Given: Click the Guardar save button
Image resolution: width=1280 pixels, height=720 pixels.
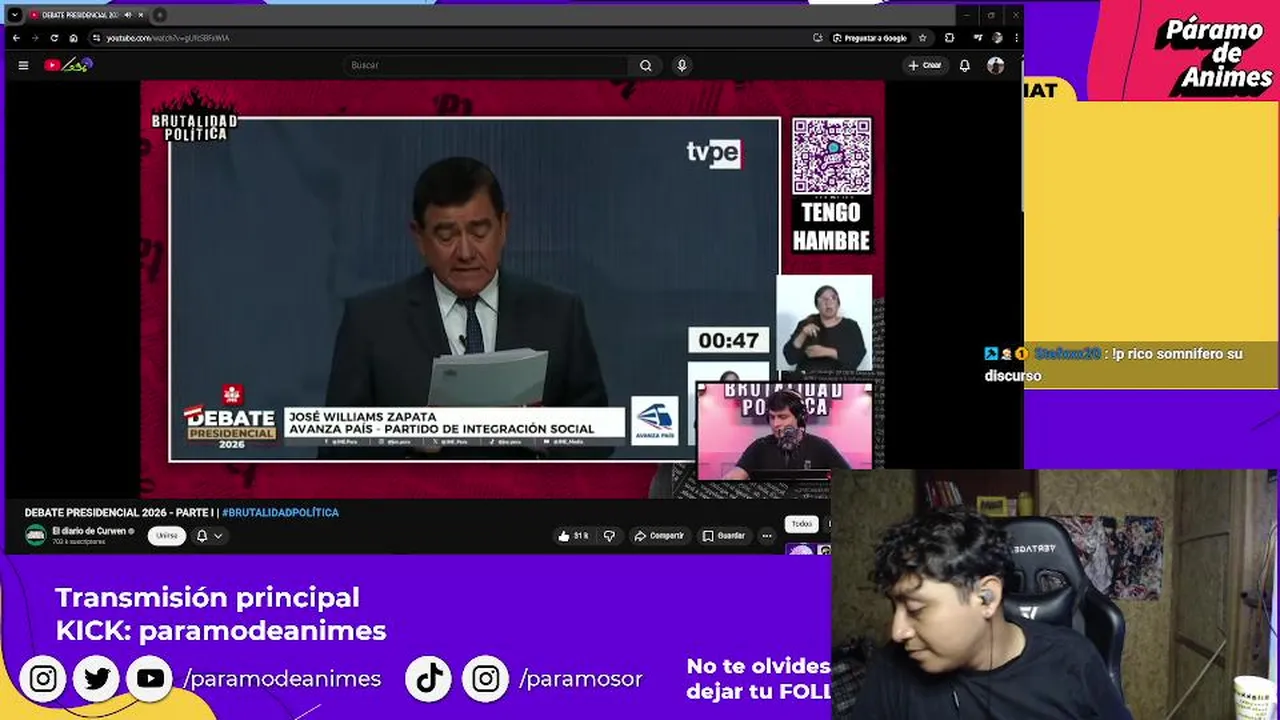Looking at the screenshot, I should [x=723, y=536].
